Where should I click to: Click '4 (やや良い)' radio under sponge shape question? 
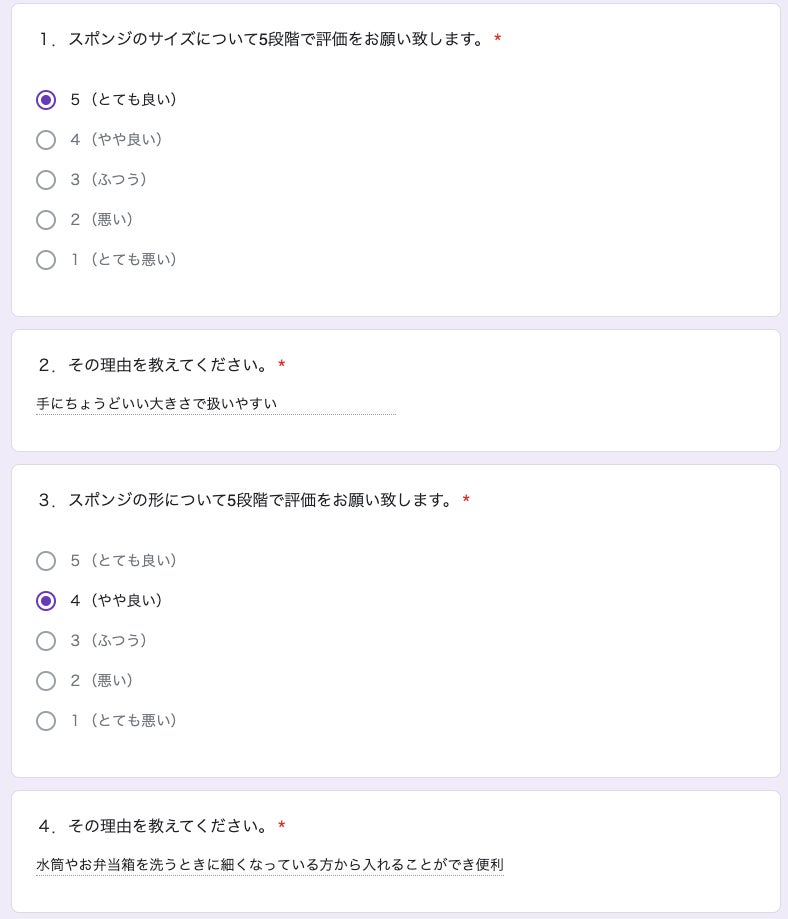pos(46,601)
